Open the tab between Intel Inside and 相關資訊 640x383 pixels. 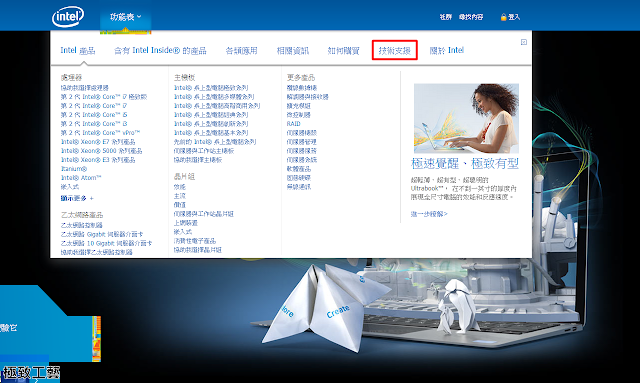[x=242, y=50]
